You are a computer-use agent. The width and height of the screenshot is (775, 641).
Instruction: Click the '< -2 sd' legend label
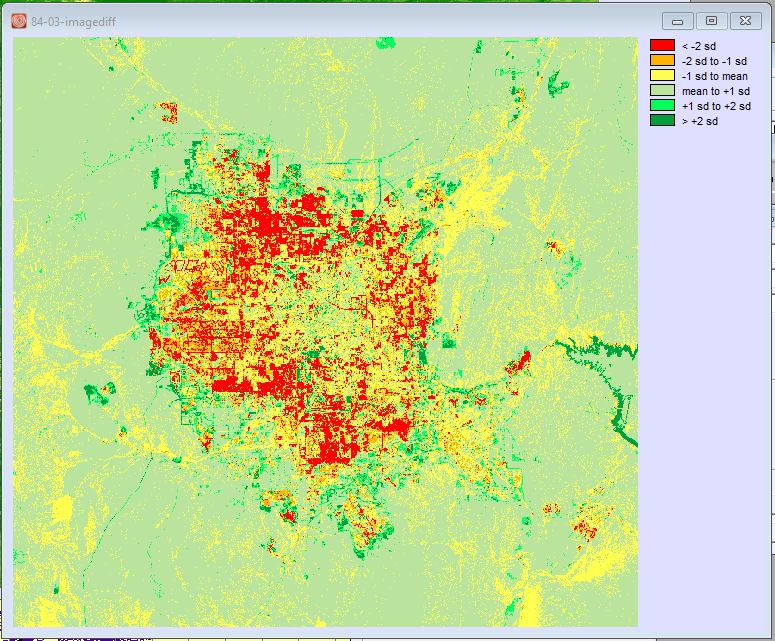click(x=698, y=46)
